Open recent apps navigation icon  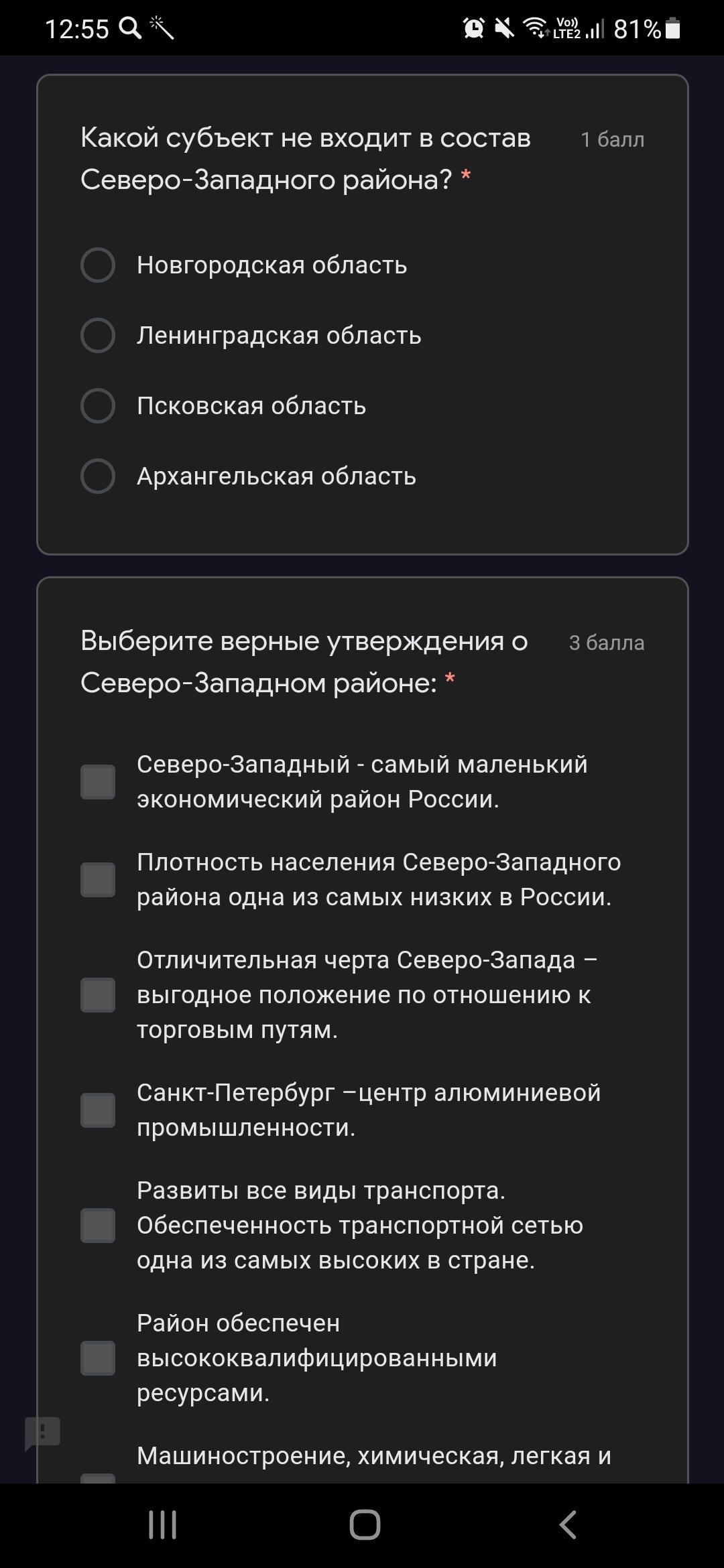162,1524
